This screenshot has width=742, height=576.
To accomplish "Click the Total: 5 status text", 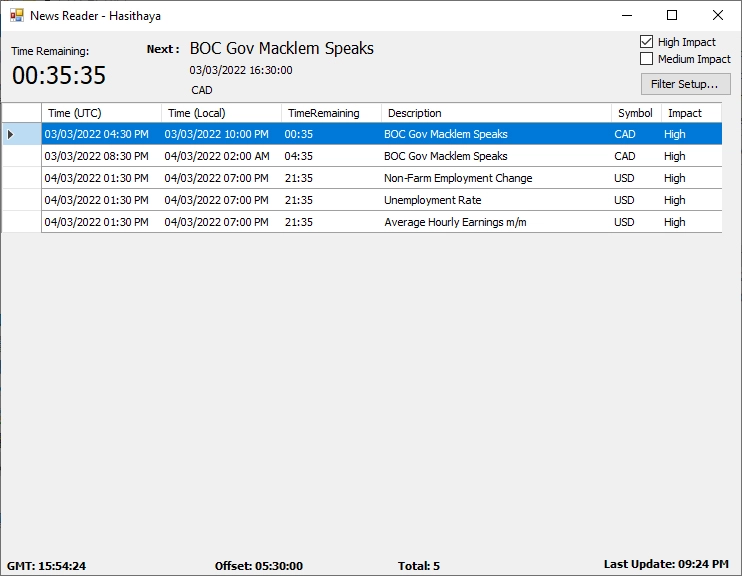I will click(x=419, y=566).
